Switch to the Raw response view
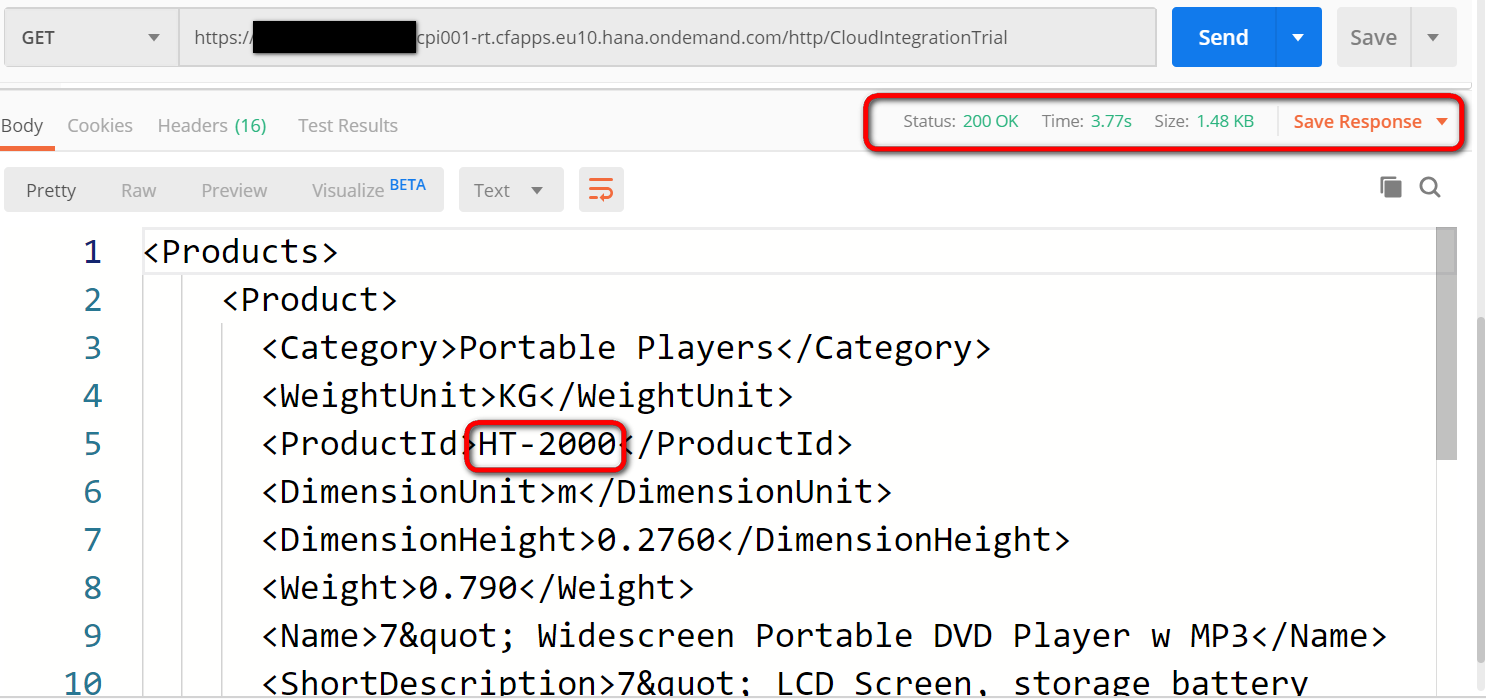Screen dimensions: 1486x699 tap(137, 189)
